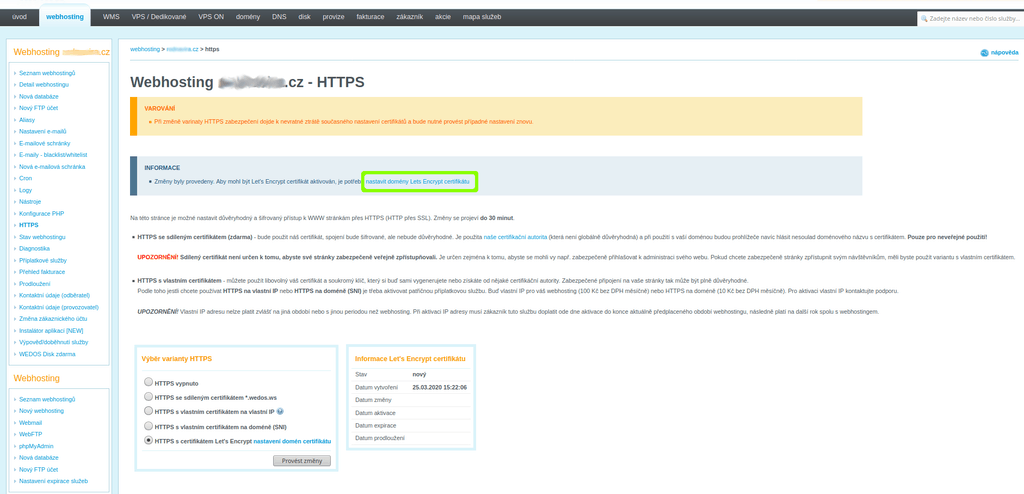Go to VPS / Dedikované menu
The width and height of the screenshot is (1024, 494).
coord(157,17)
